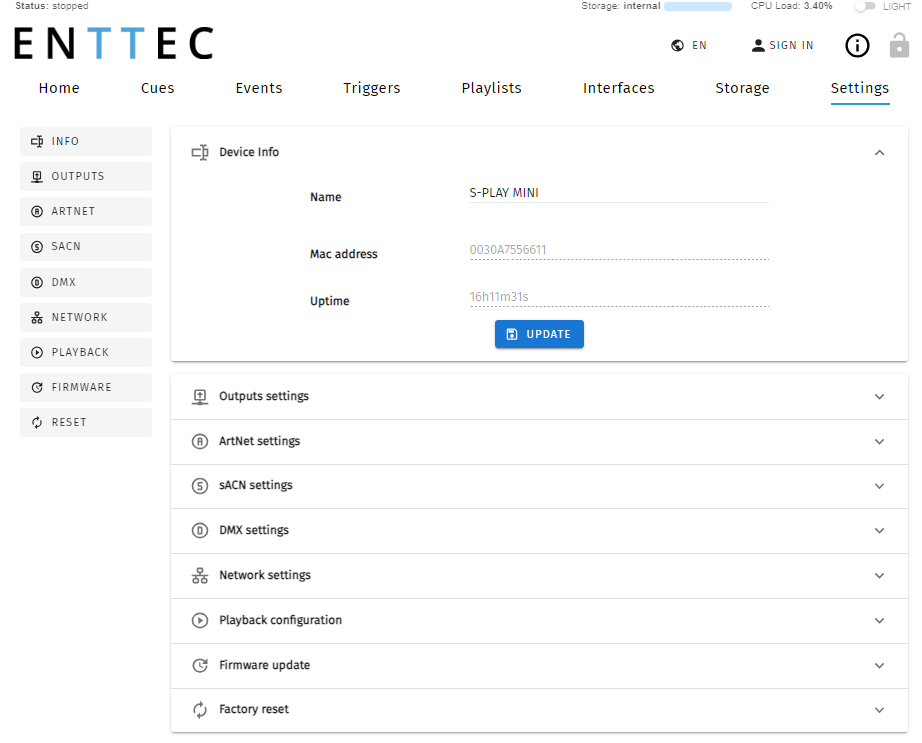The image size is (922, 743).
Task: Click the Firmware update title
Action: (264, 665)
